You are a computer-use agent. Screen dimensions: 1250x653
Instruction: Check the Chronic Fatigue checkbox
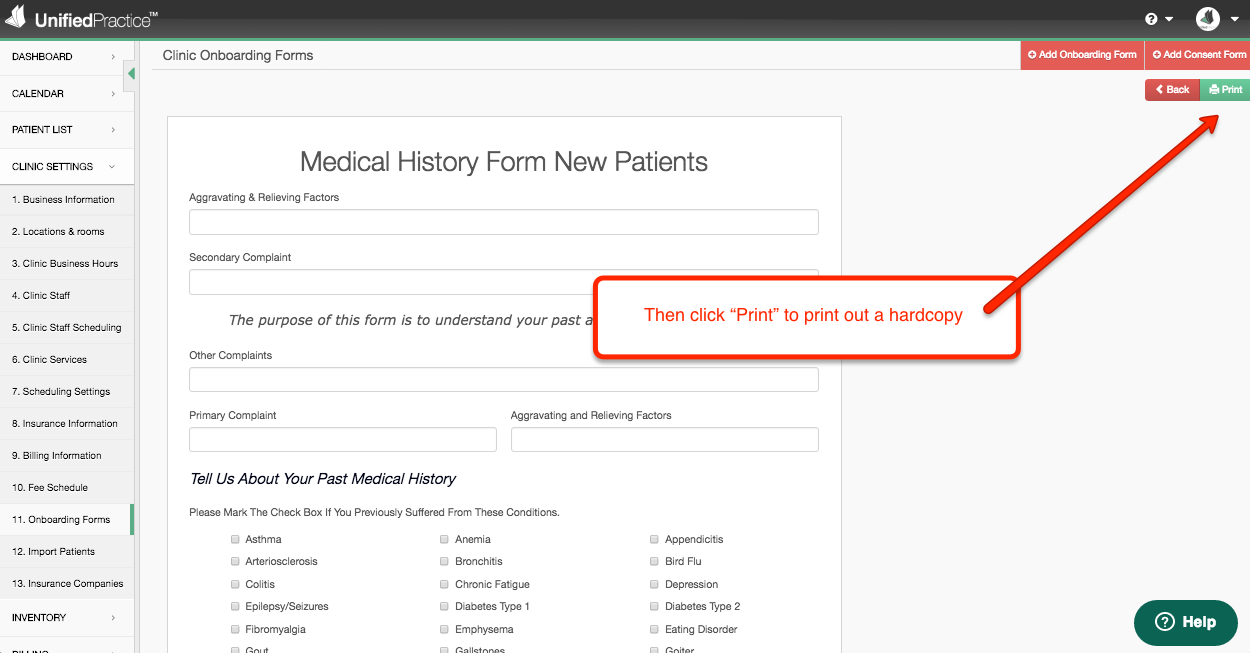click(444, 584)
